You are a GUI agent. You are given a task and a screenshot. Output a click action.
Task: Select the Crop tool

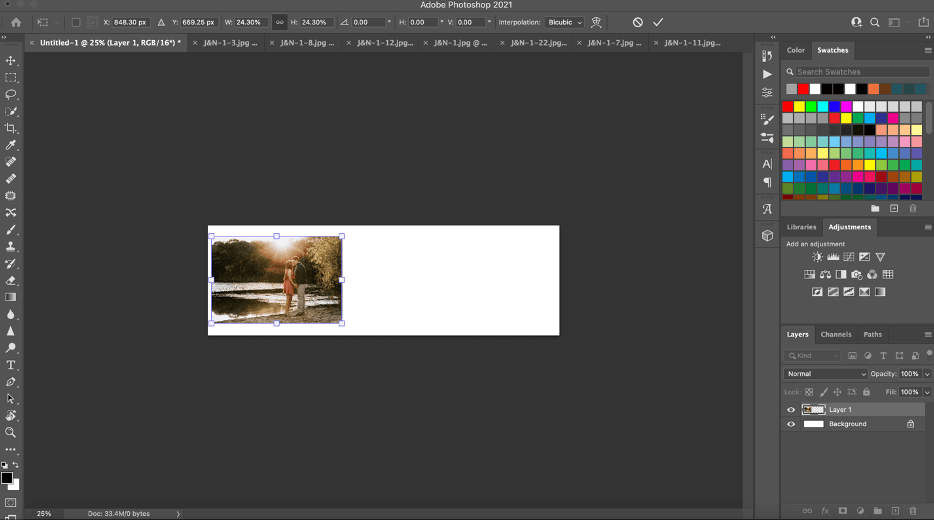pyautogui.click(x=11, y=128)
